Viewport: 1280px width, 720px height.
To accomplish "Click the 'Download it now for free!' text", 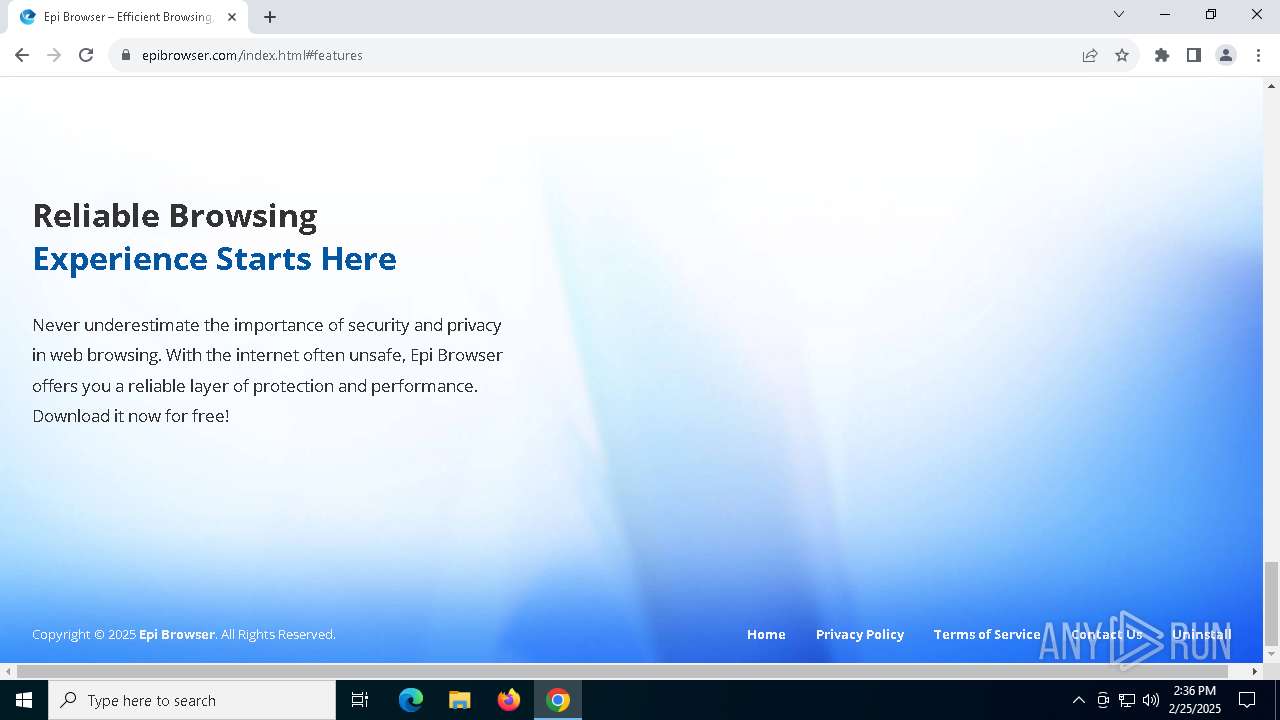I will click(x=131, y=416).
